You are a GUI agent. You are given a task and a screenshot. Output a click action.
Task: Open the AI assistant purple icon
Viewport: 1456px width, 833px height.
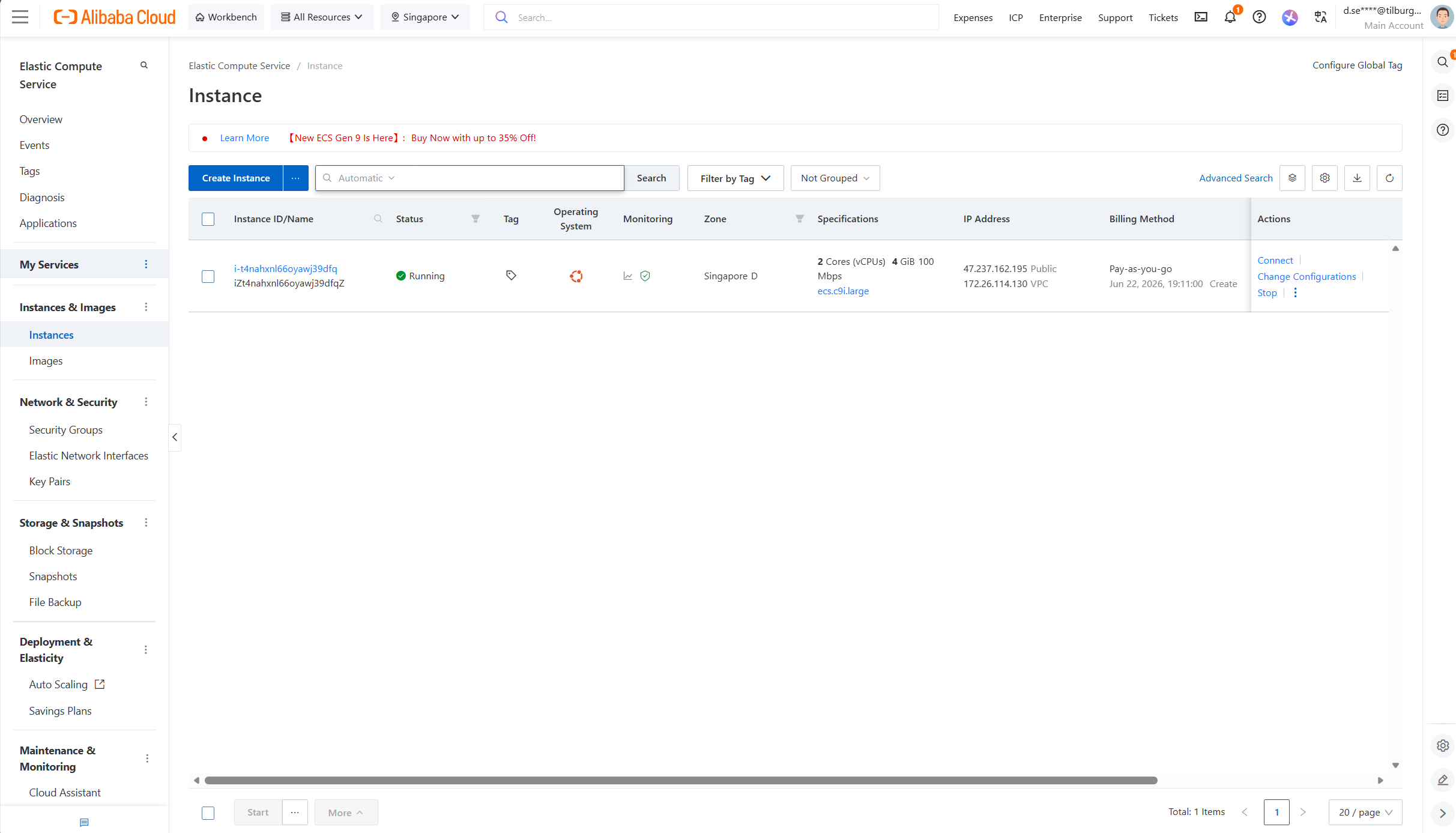click(x=1290, y=17)
